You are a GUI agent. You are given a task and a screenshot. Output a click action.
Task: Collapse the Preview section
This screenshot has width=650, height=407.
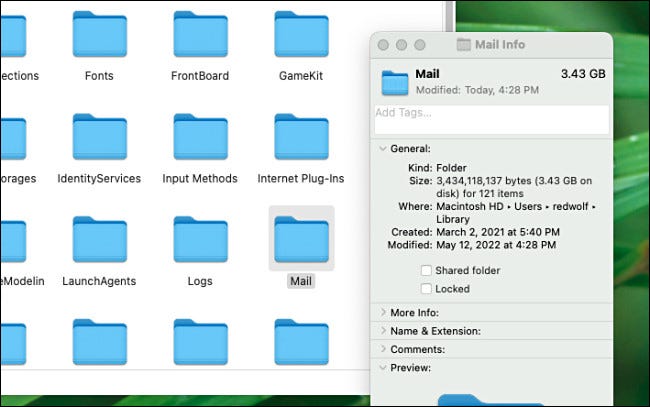(383, 368)
